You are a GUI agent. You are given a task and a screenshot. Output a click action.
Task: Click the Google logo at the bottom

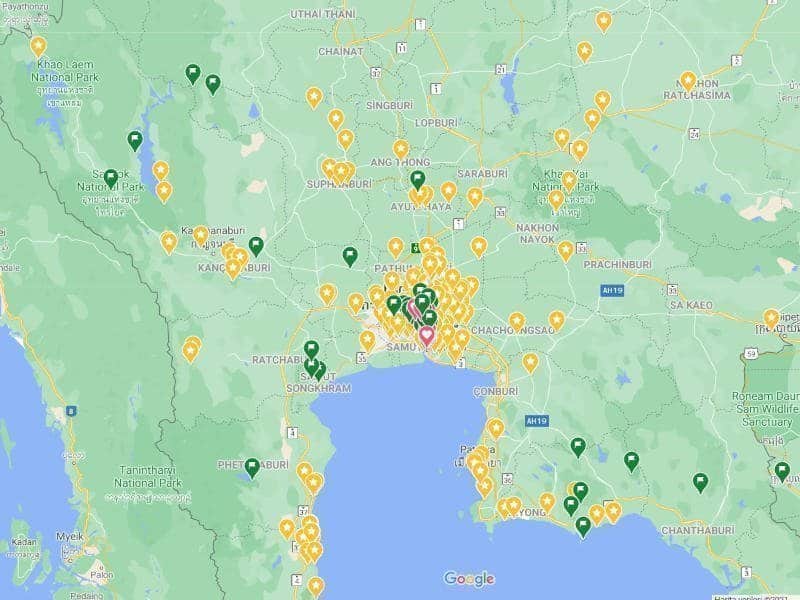pos(469,579)
